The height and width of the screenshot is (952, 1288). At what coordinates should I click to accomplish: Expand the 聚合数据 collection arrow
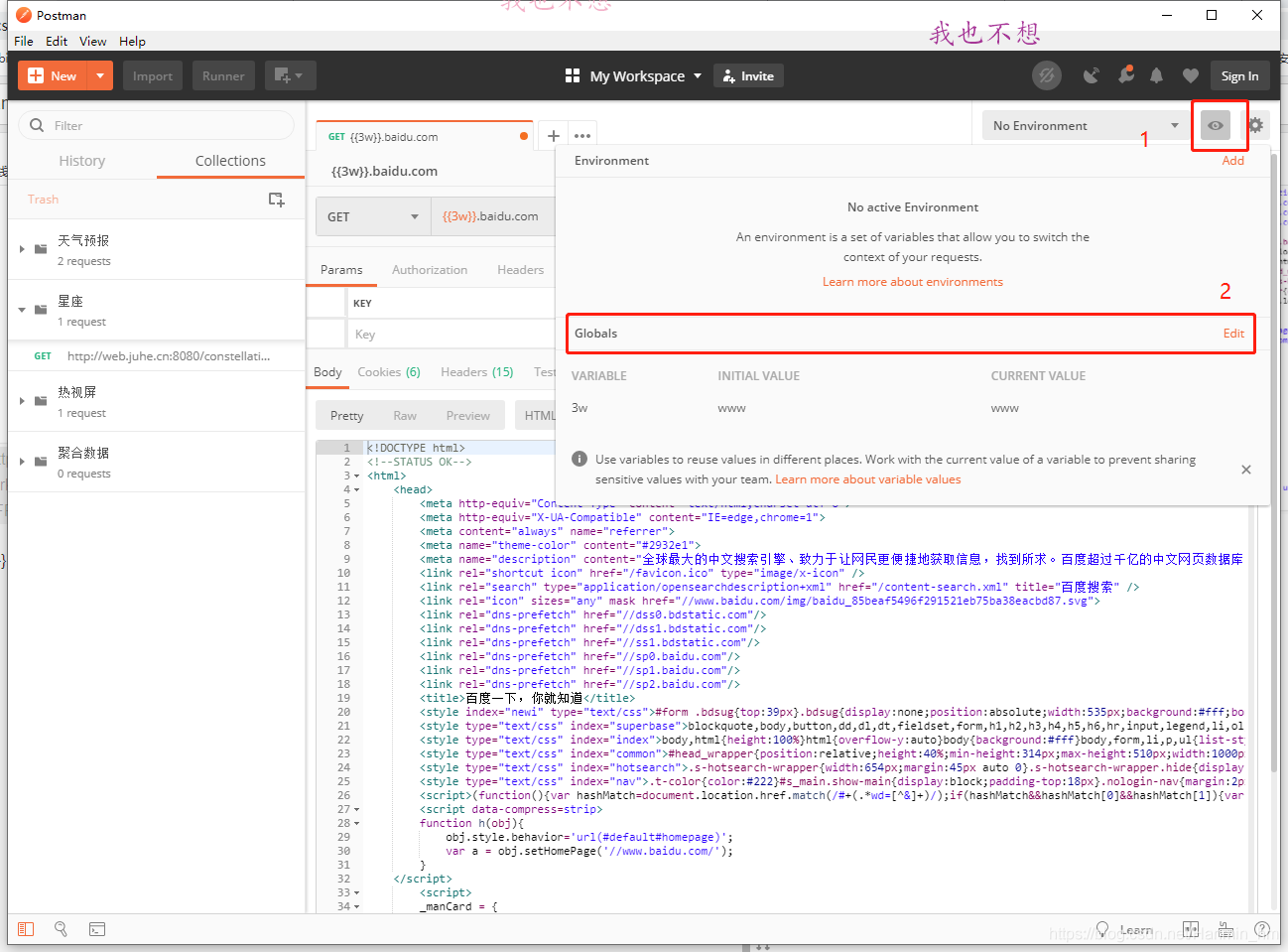pos(22,462)
